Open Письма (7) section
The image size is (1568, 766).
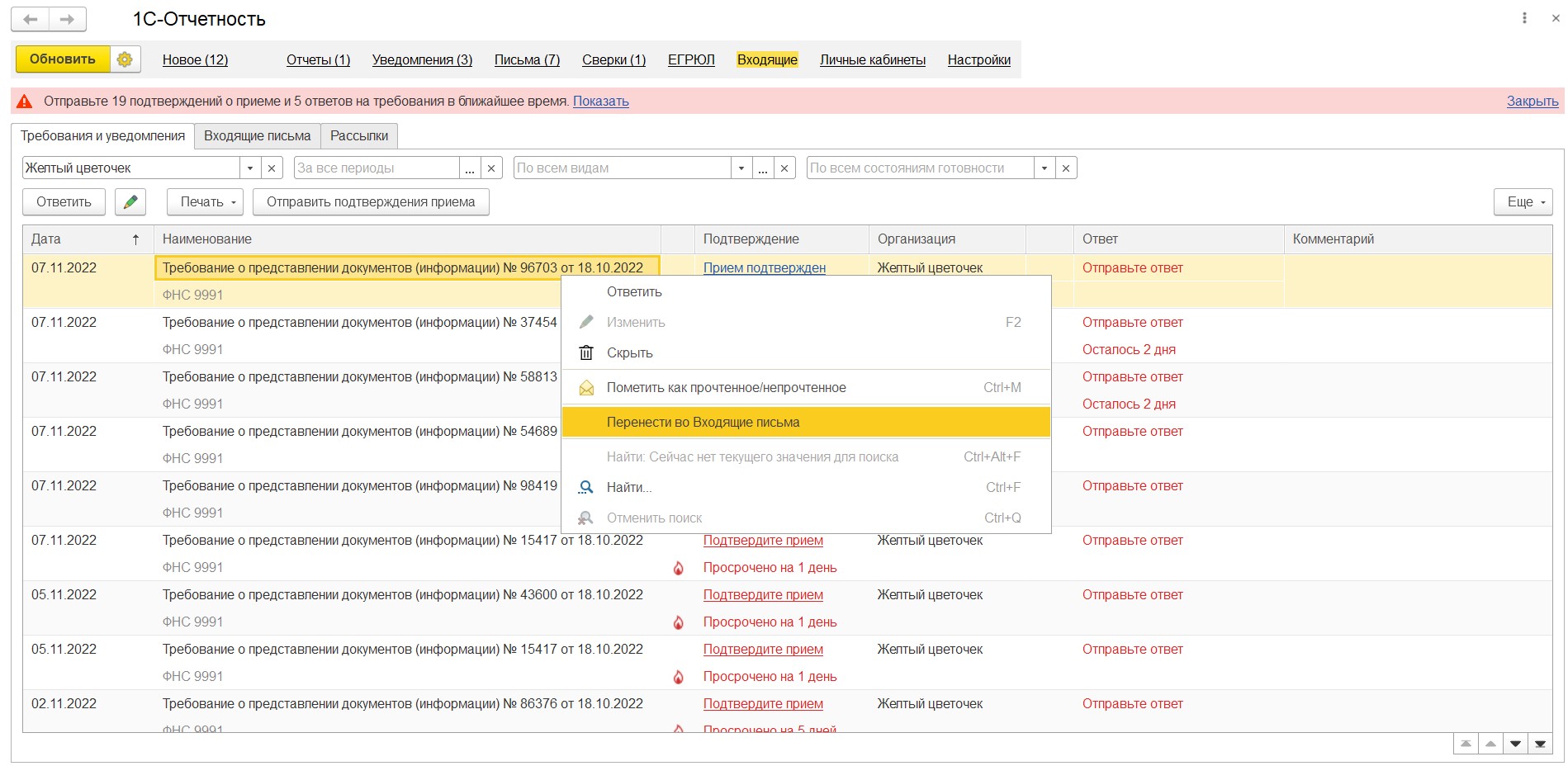(528, 60)
